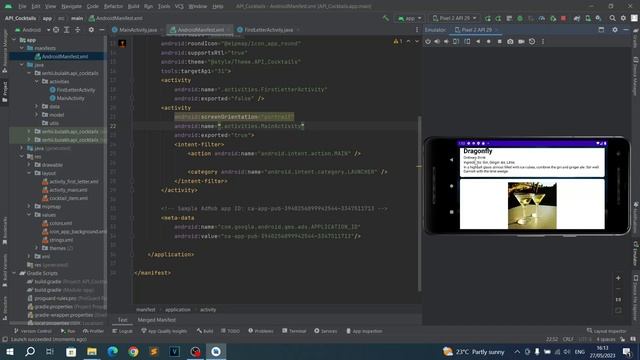
Task: Click Collapse All icon in Project panel
Action: (77, 30)
